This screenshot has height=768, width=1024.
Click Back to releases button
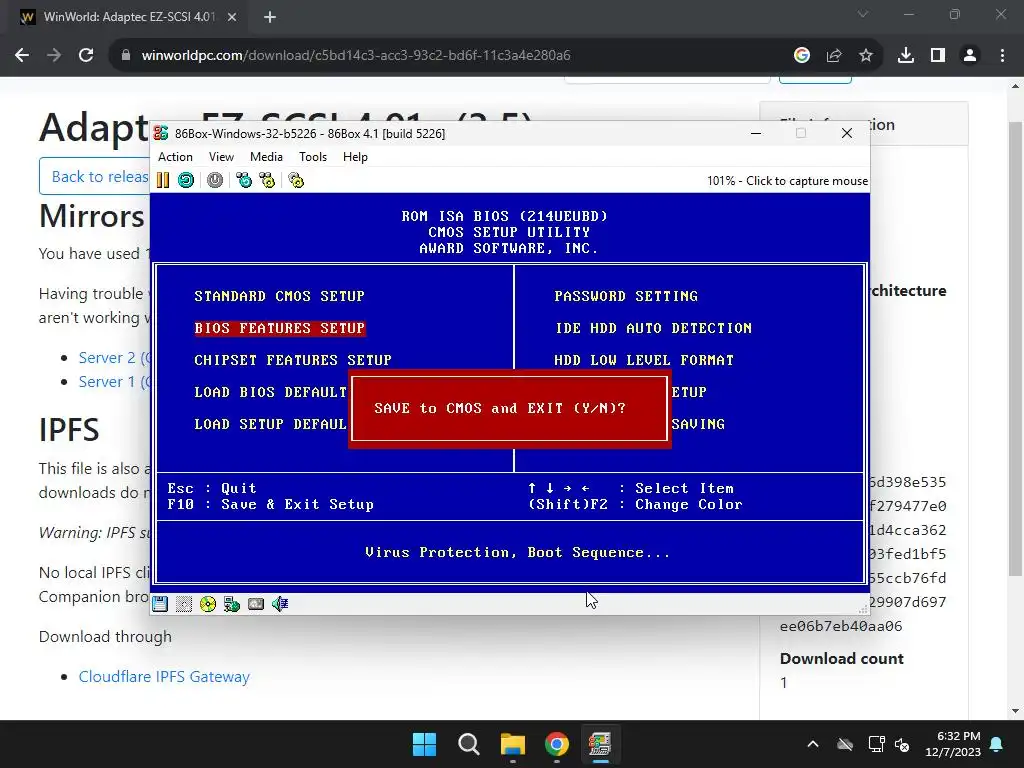95,176
